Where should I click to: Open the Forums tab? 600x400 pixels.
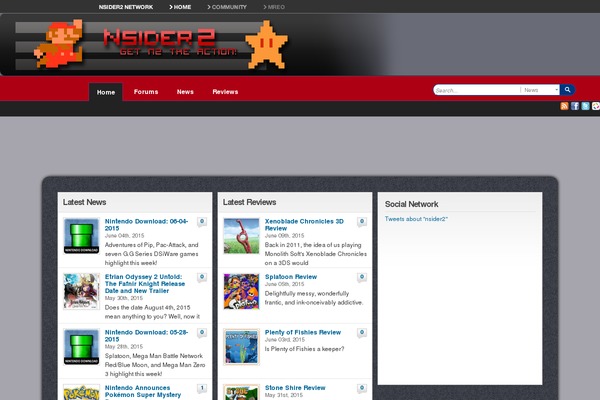(146, 92)
